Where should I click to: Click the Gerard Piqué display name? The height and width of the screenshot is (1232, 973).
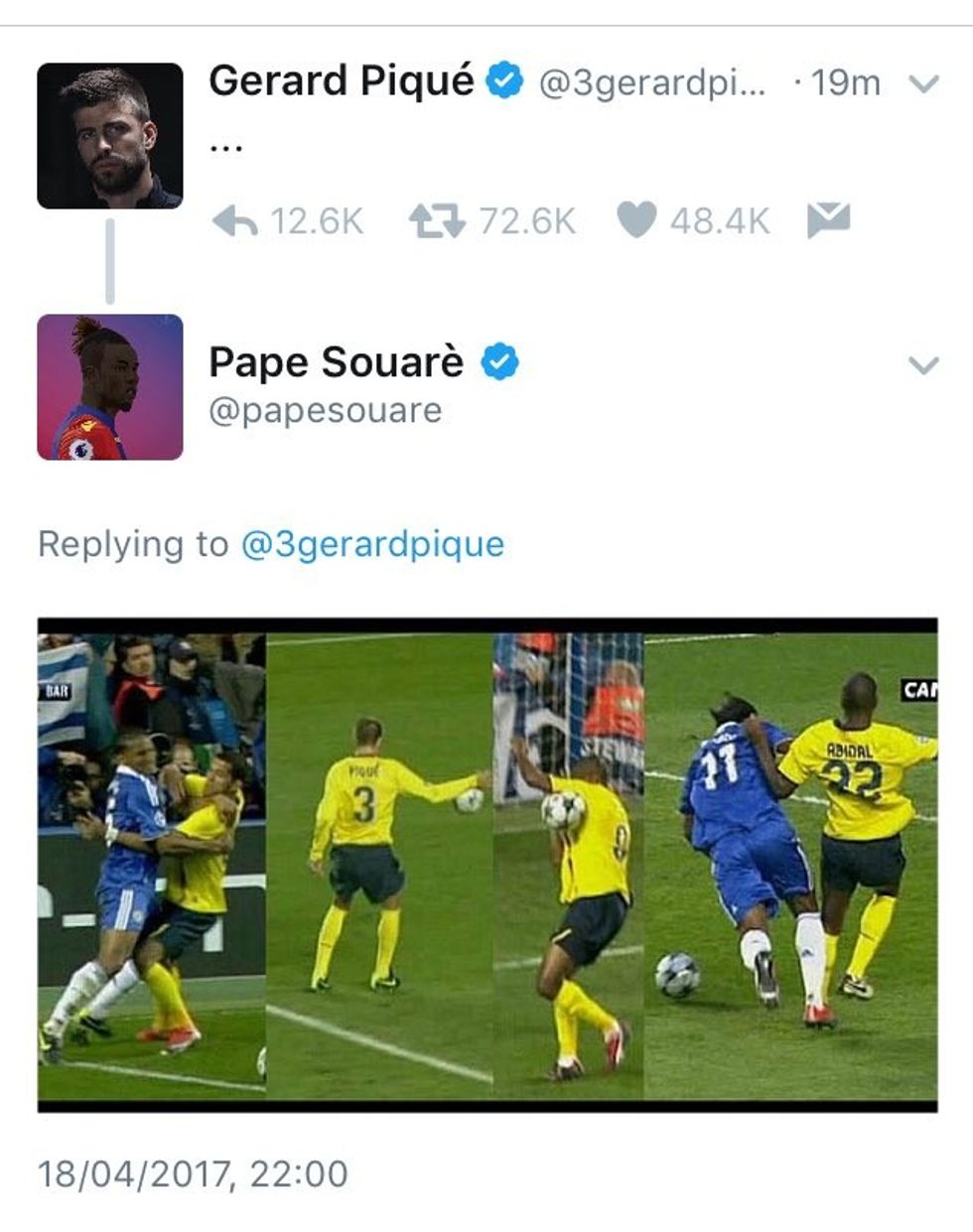click(342, 81)
